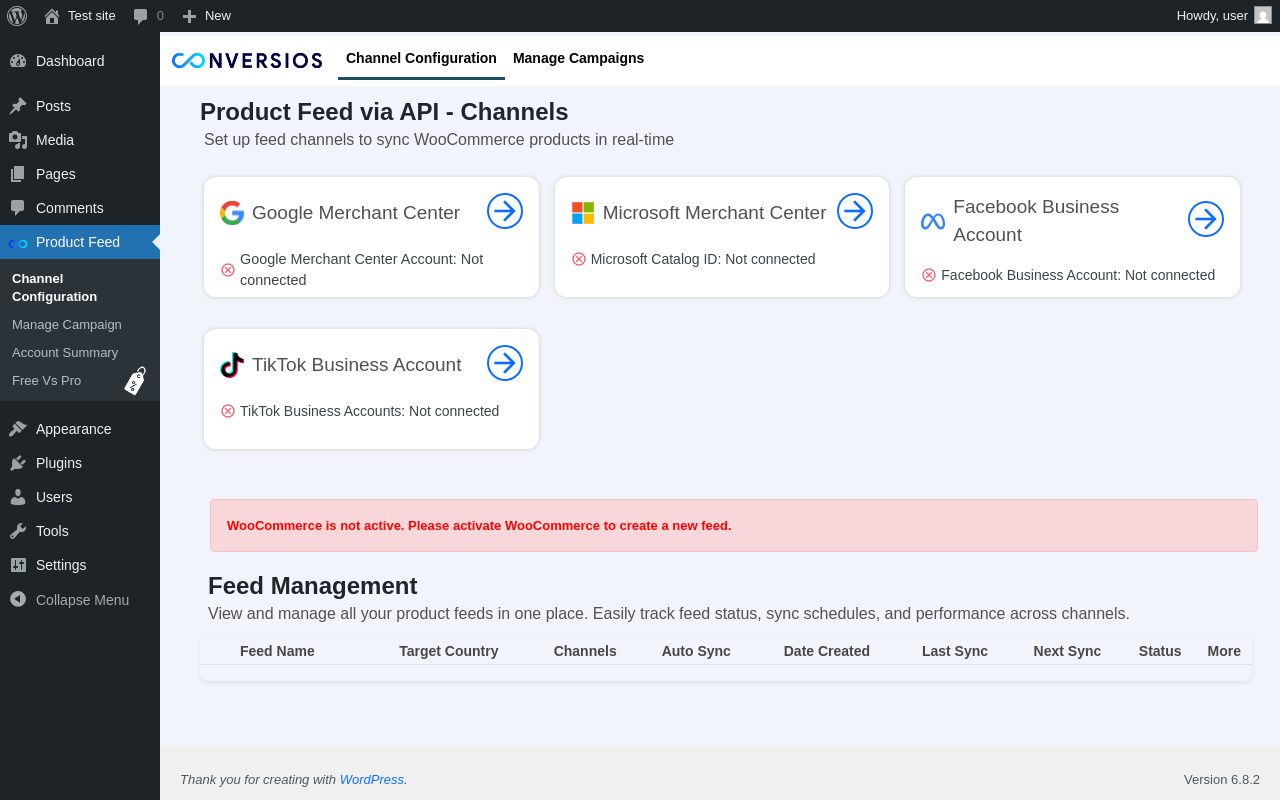The height and width of the screenshot is (800, 1280).
Task: Go to Plugins in the sidebar
Action: click(x=59, y=463)
